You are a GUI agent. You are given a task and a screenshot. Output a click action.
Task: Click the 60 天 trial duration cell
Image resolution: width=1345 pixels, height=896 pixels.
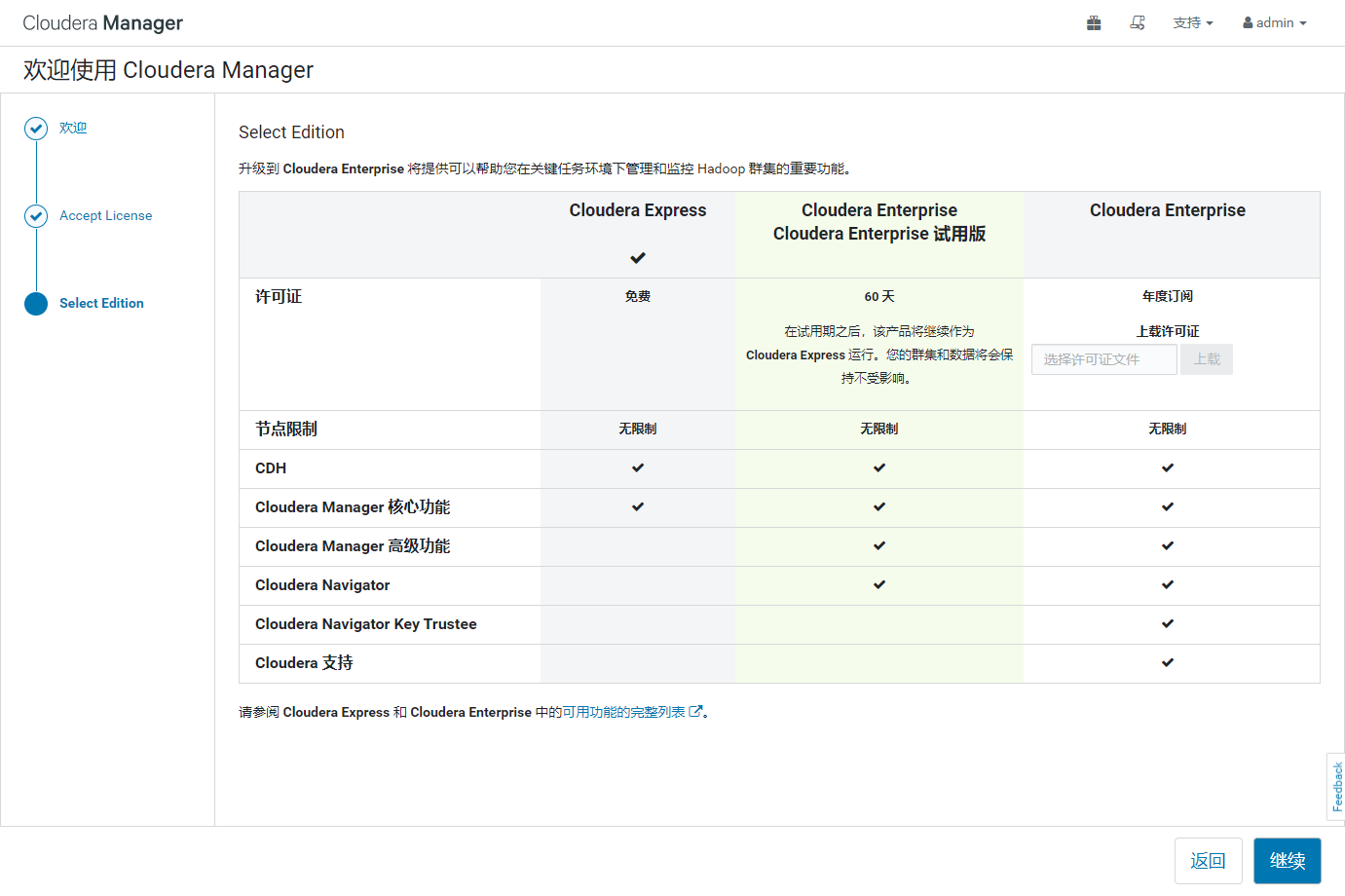879,296
